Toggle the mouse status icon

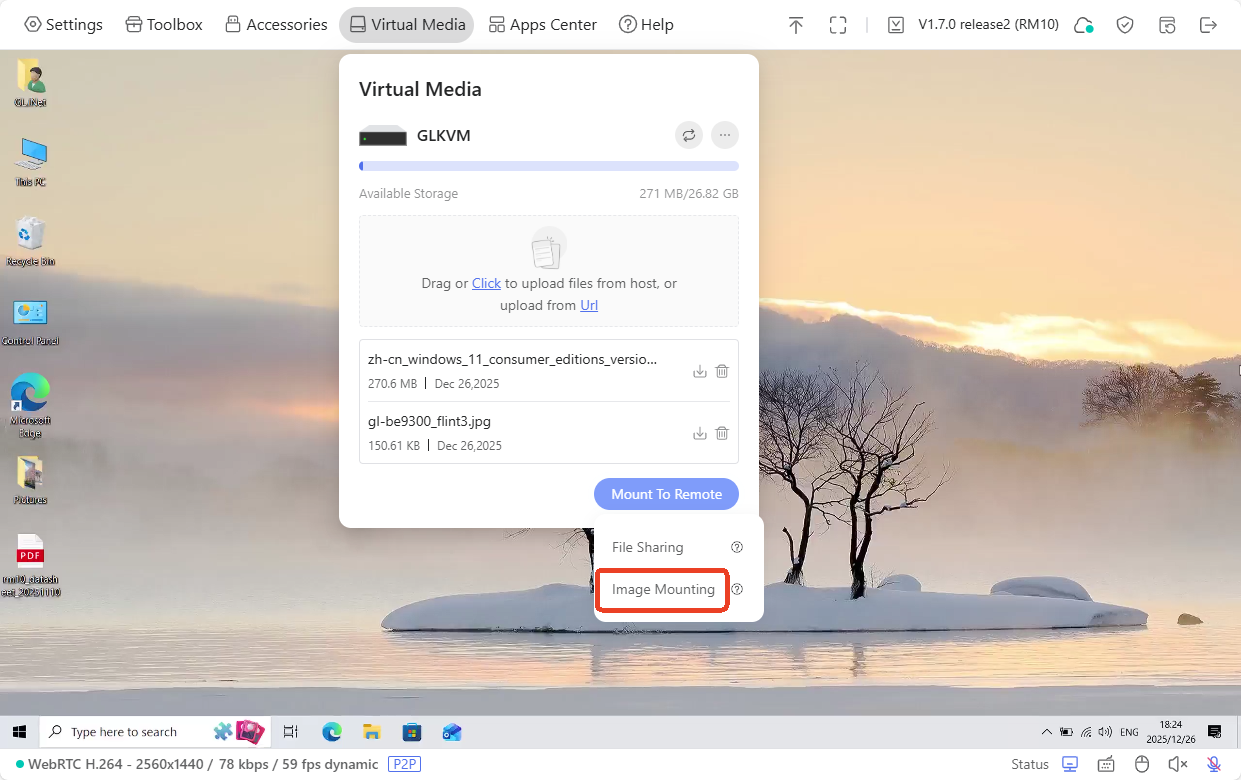[x=1142, y=764]
